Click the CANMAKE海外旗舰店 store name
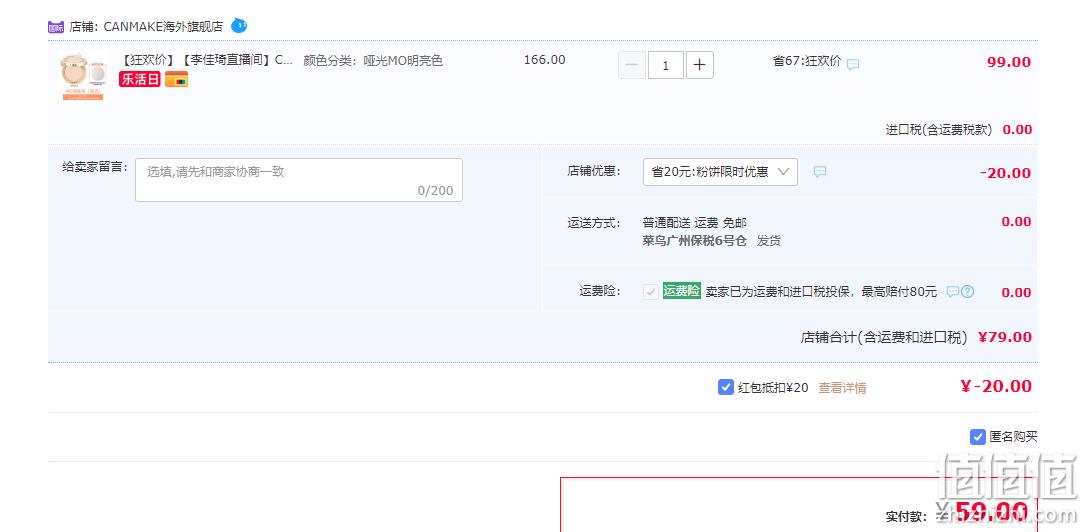 coord(163,27)
